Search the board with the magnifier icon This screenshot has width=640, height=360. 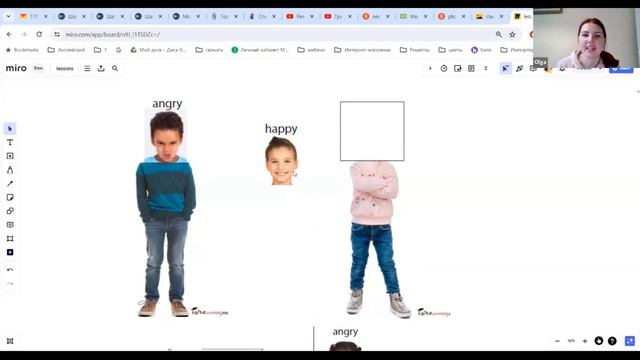click(x=115, y=68)
